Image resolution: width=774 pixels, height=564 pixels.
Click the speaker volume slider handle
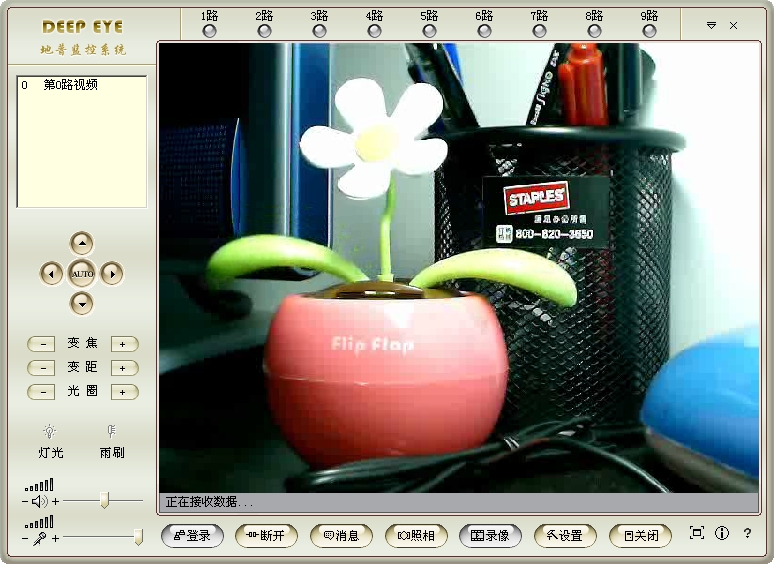pyautogui.click(x=104, y=500)
